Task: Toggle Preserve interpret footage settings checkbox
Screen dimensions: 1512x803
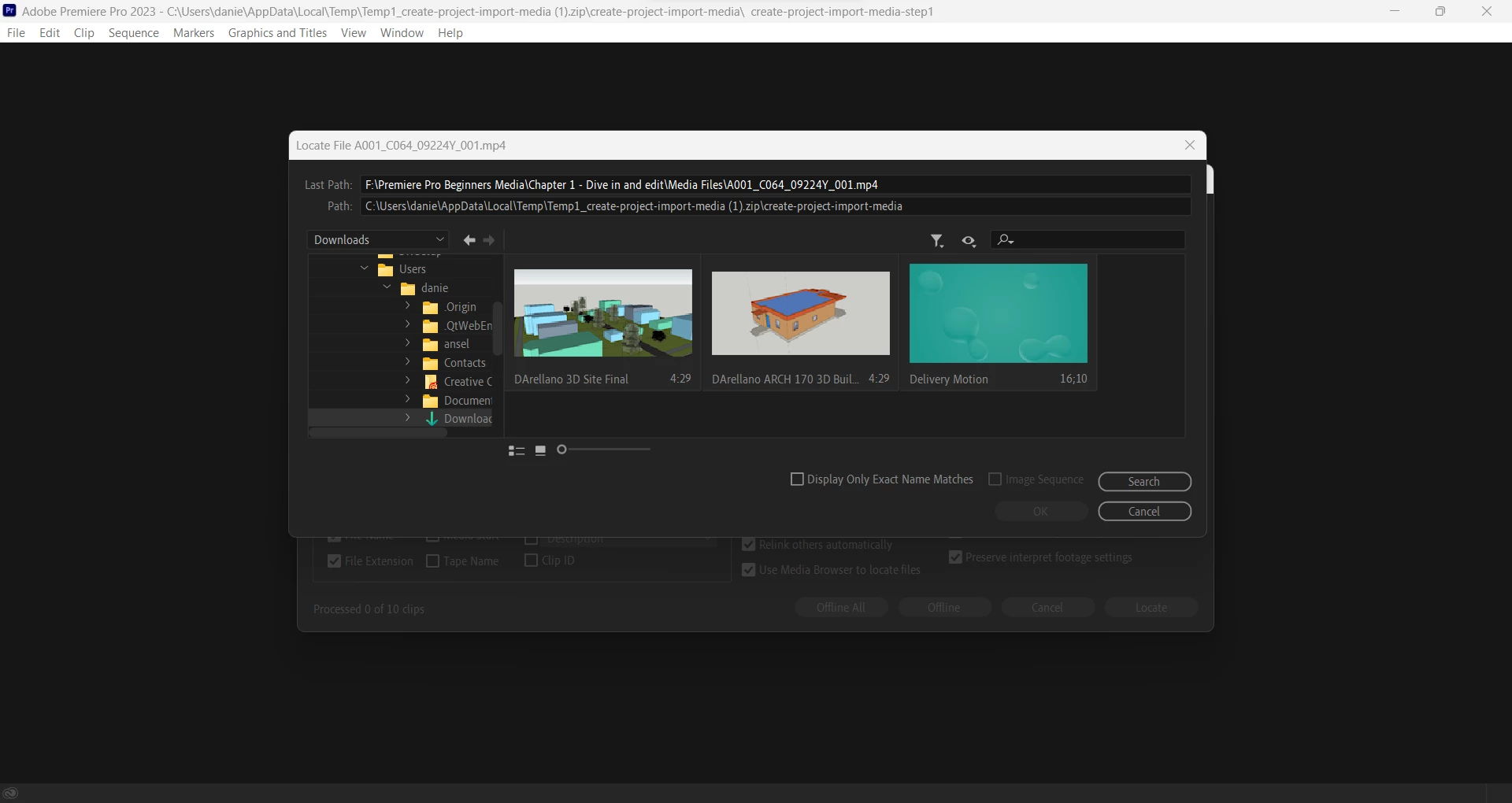Action: (x=956, y=557)
